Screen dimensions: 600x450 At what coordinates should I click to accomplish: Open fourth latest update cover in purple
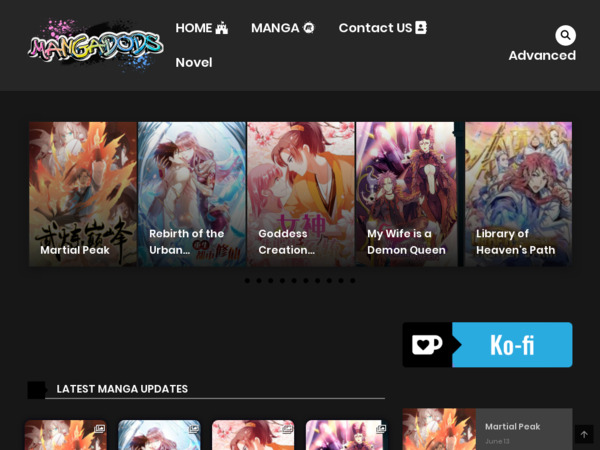347,435
